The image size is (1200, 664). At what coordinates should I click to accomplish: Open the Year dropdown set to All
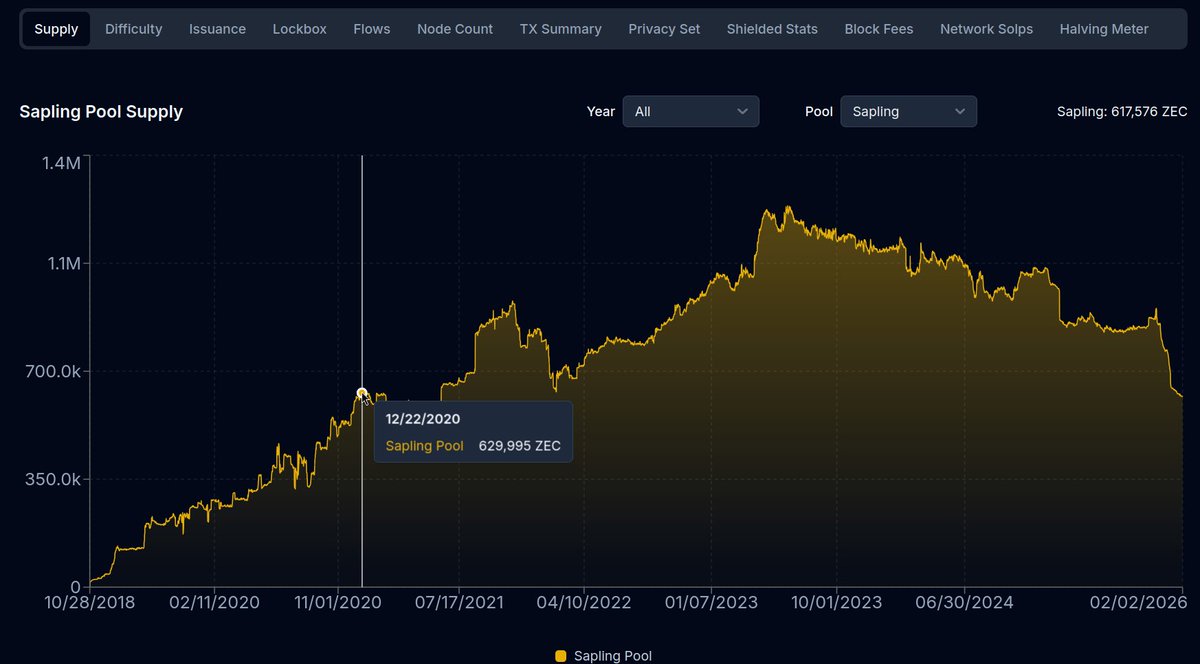691,111
